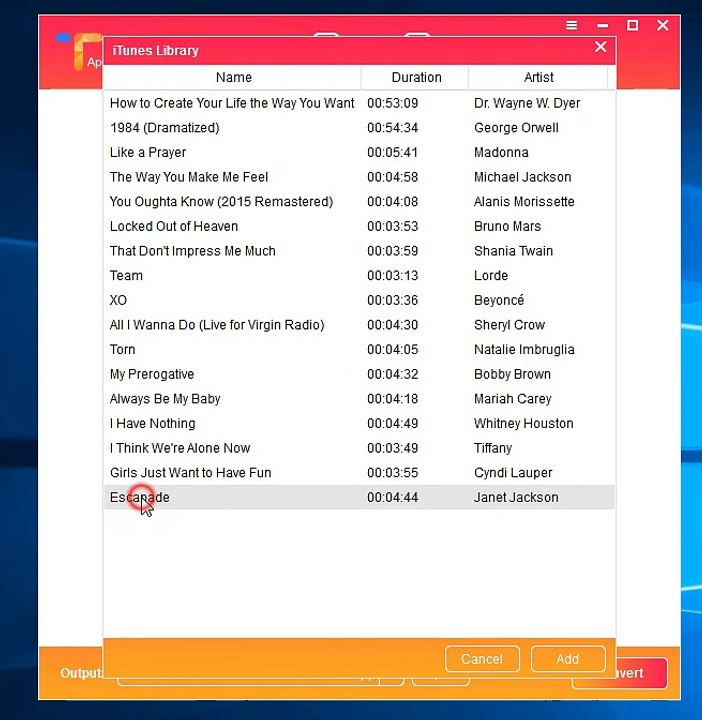
Task: Sort the list by the Name column header
Action: pos(233,77)
